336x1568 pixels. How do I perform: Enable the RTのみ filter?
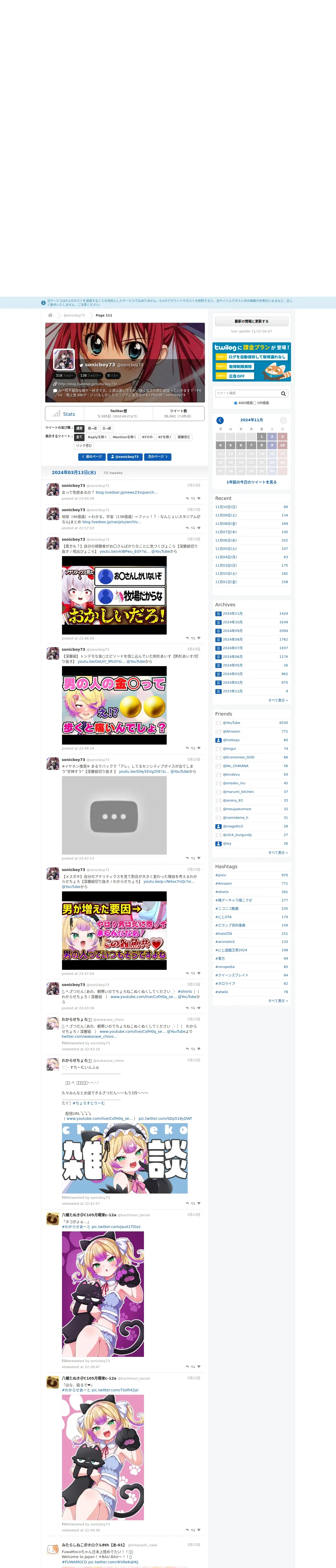coord(148,437)
